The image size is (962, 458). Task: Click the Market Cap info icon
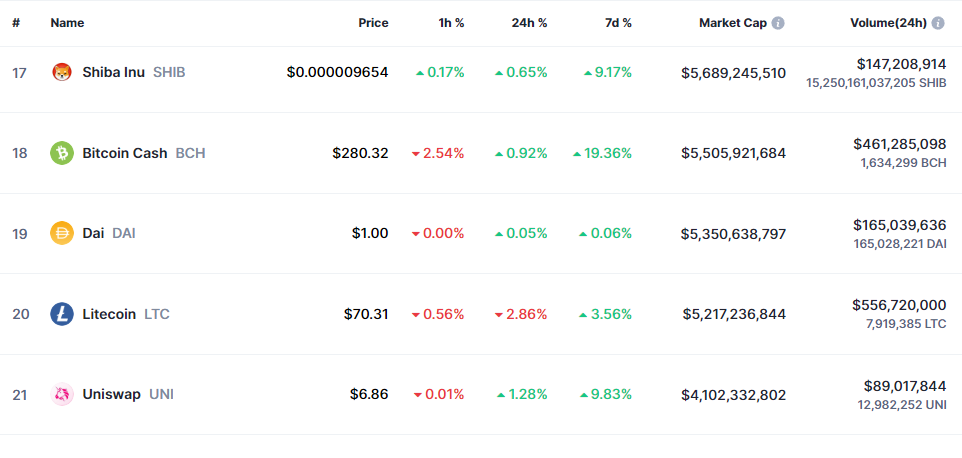coord(778,22)
